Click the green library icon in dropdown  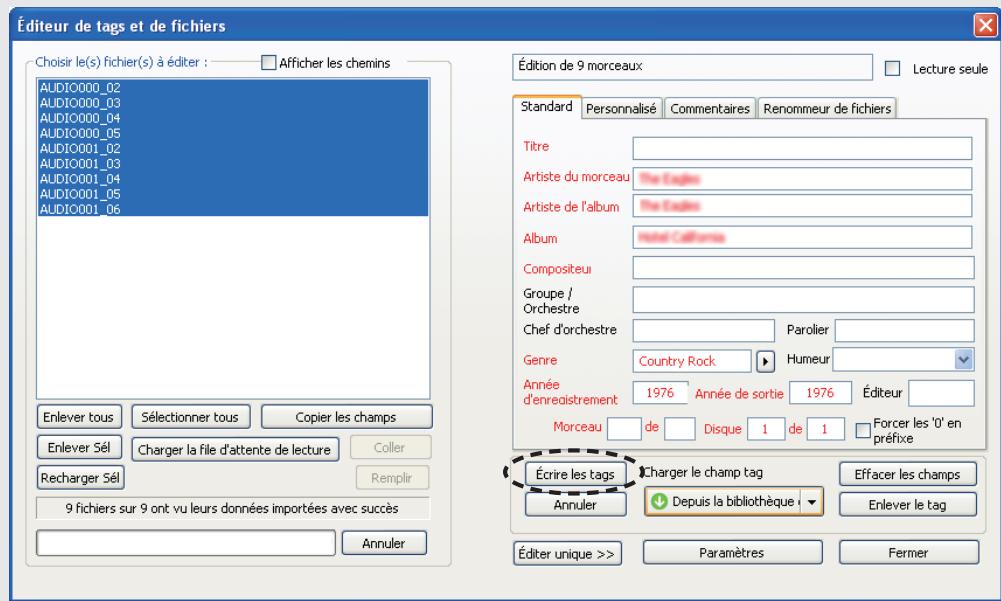click(658, 502)
